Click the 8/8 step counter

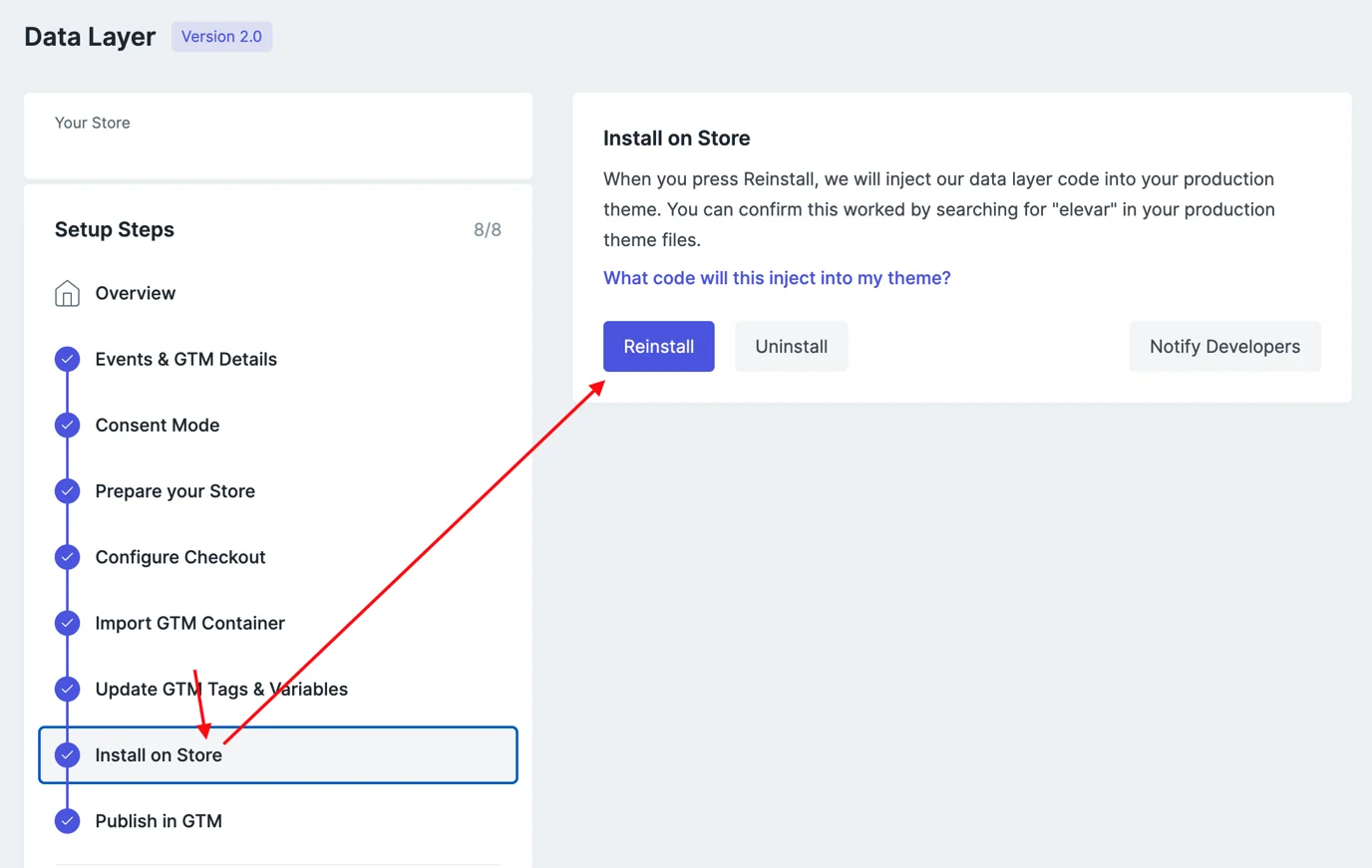(x=488, y=229)
